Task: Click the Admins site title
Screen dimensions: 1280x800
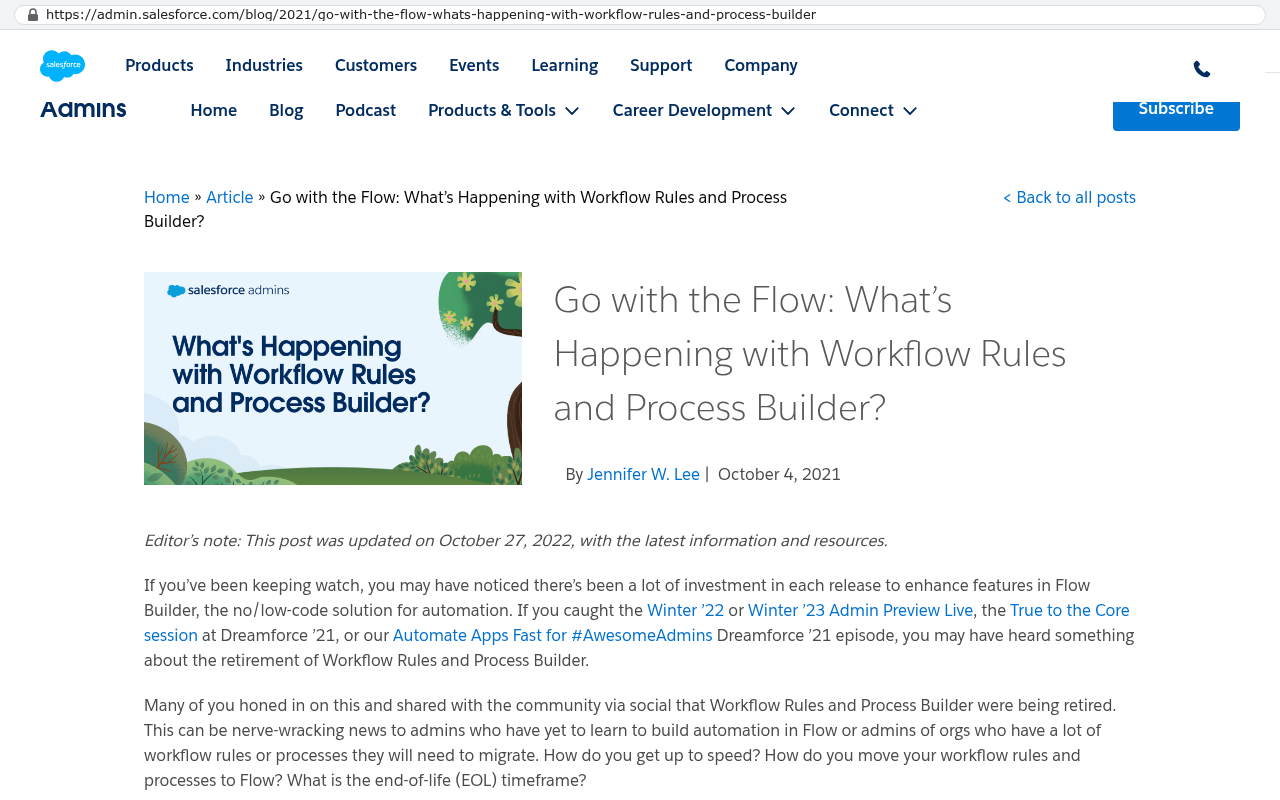Action: coord(83,110)
